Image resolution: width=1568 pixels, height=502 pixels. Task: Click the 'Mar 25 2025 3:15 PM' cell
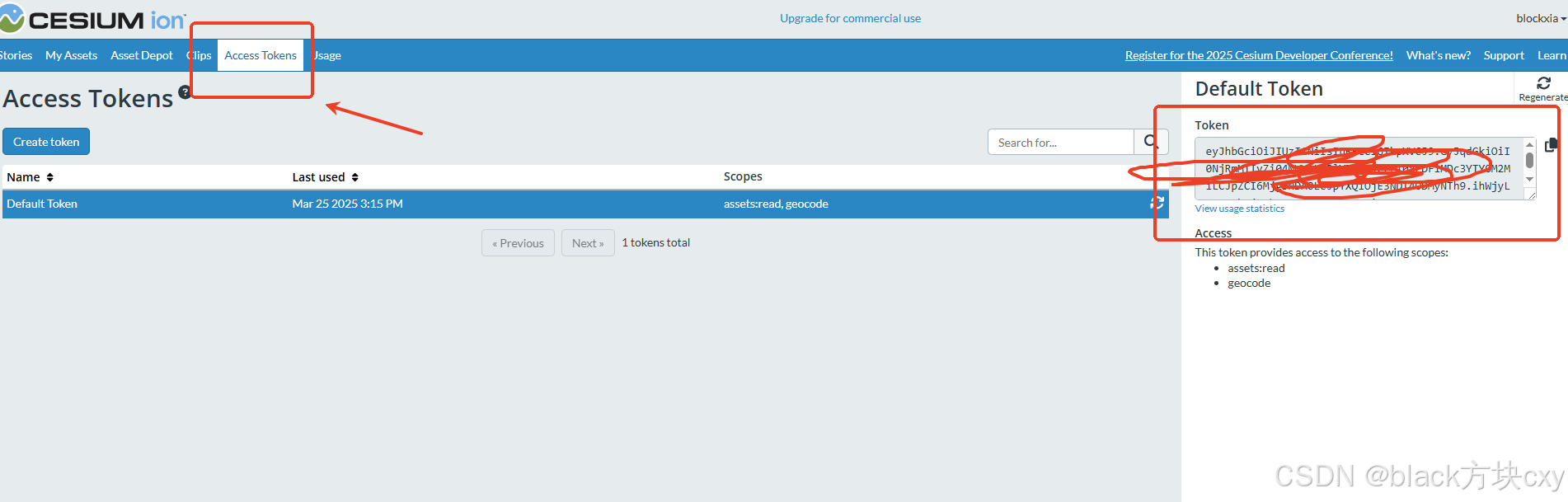click(x=347, y=204)
